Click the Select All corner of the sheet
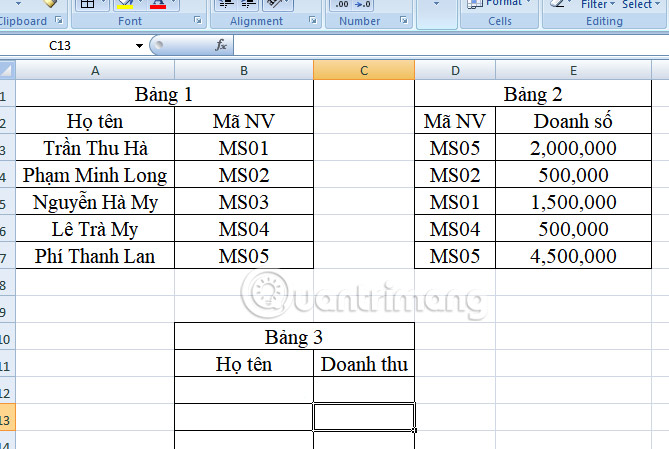The width and height of the screenshot is (669, 449). click(6, 70)
